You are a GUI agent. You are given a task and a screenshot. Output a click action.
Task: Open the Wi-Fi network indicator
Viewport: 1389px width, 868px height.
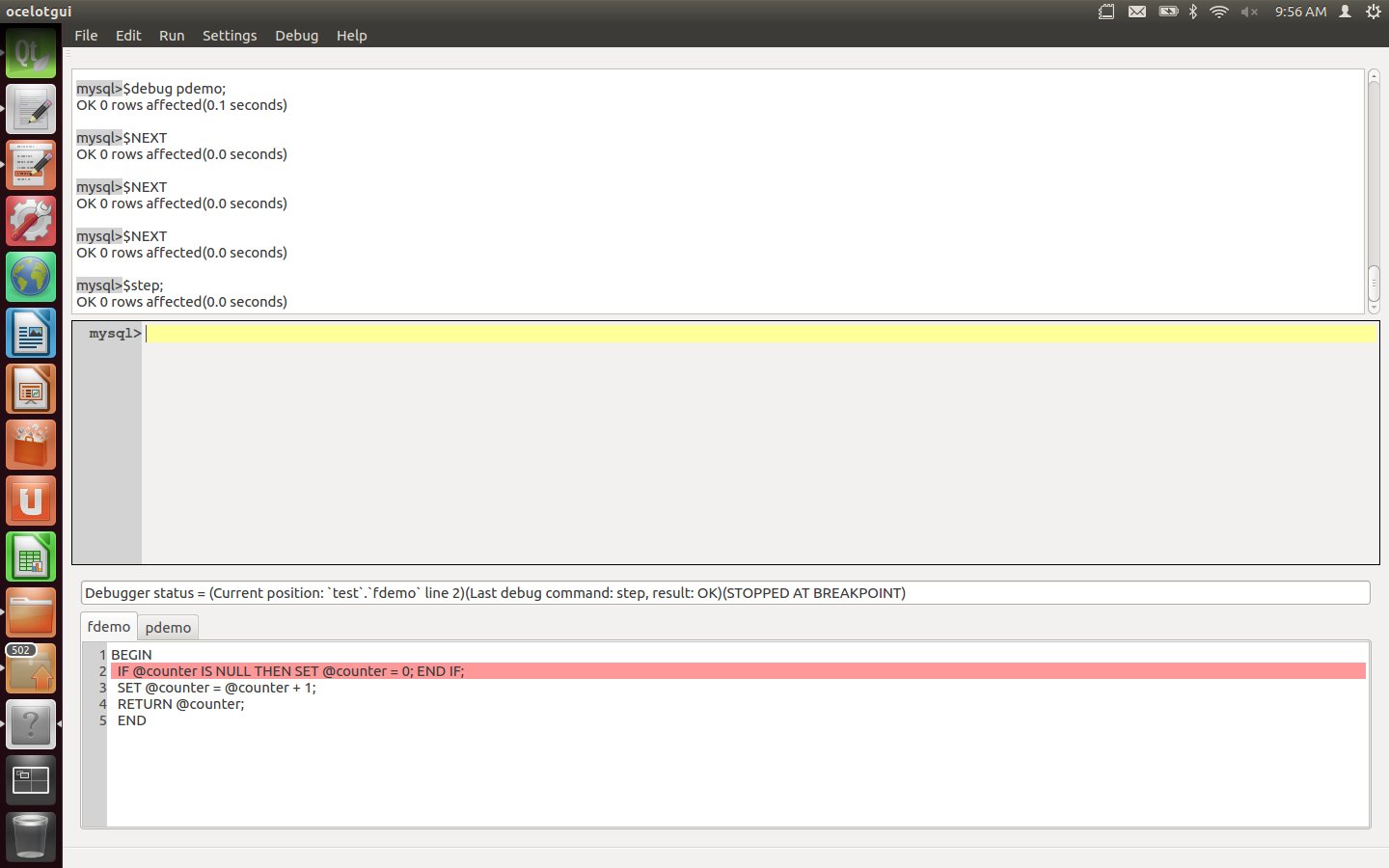(1219, 12)
